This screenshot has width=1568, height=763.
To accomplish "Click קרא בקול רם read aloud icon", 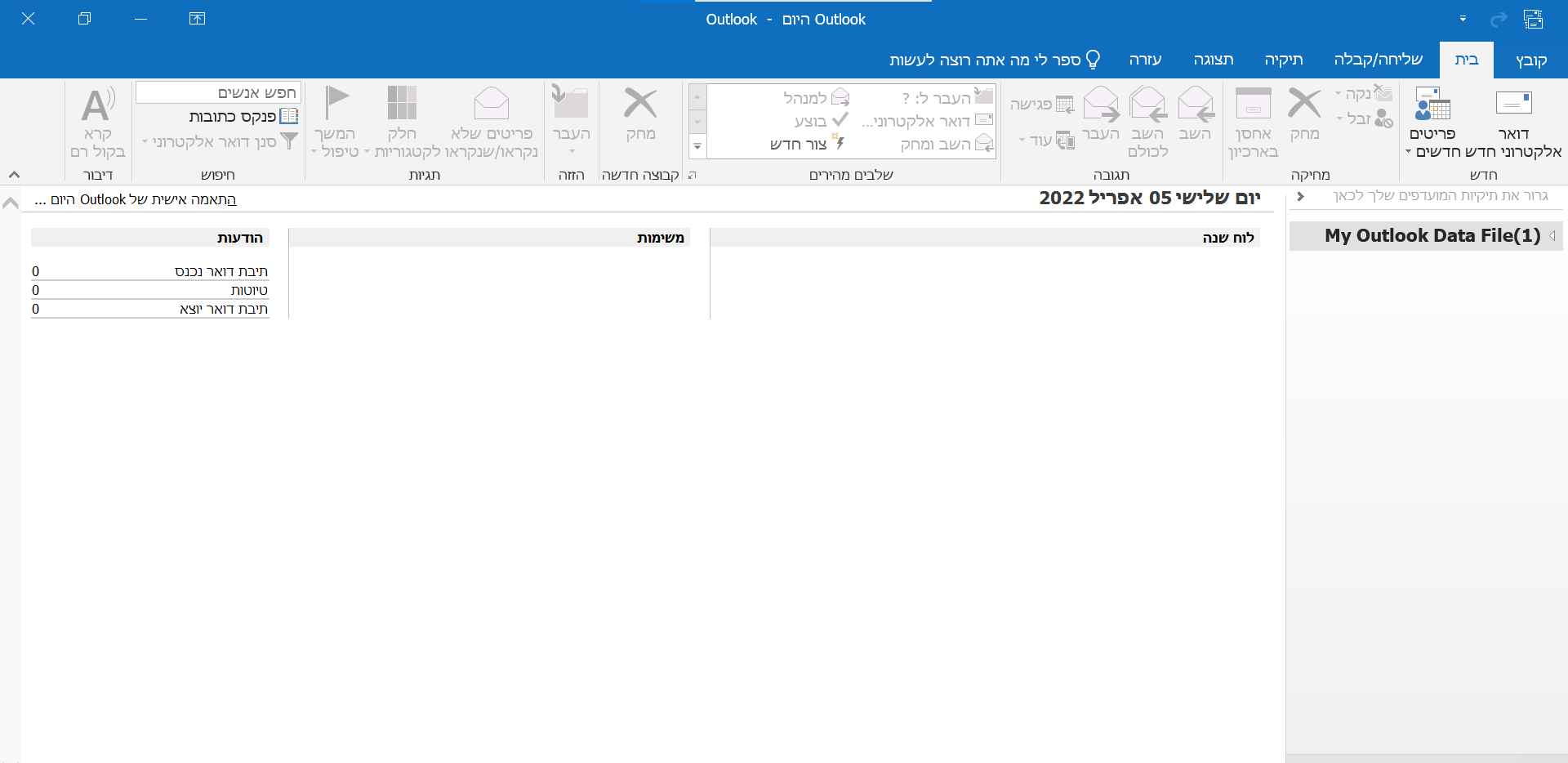I will click(98, 123).
